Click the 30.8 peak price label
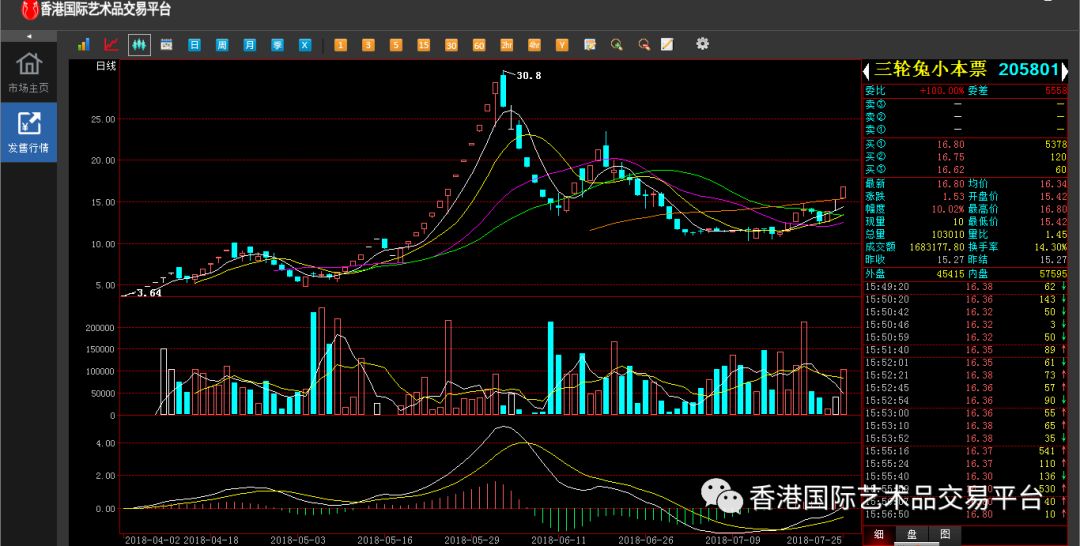 click(x=529, y=76)
